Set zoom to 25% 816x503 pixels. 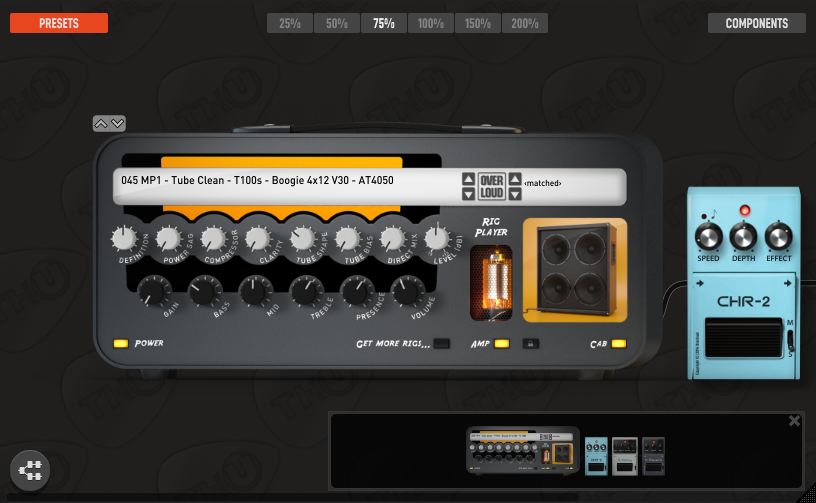coord(290,23)
